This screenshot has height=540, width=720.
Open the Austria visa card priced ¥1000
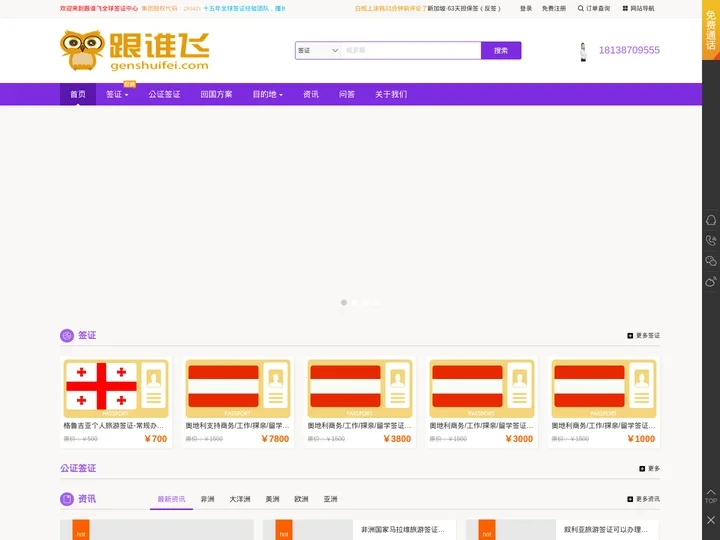click(x=604, y=402)
